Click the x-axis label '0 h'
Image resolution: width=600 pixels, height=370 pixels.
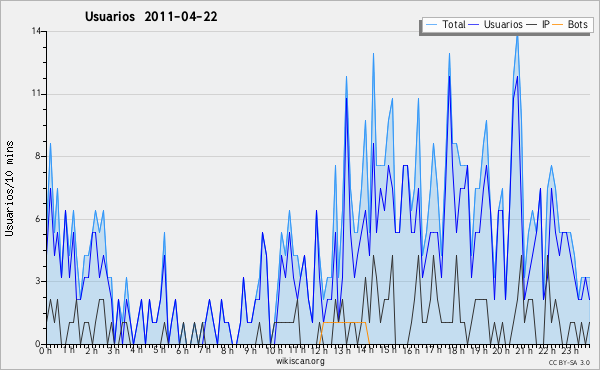(46, 350)
